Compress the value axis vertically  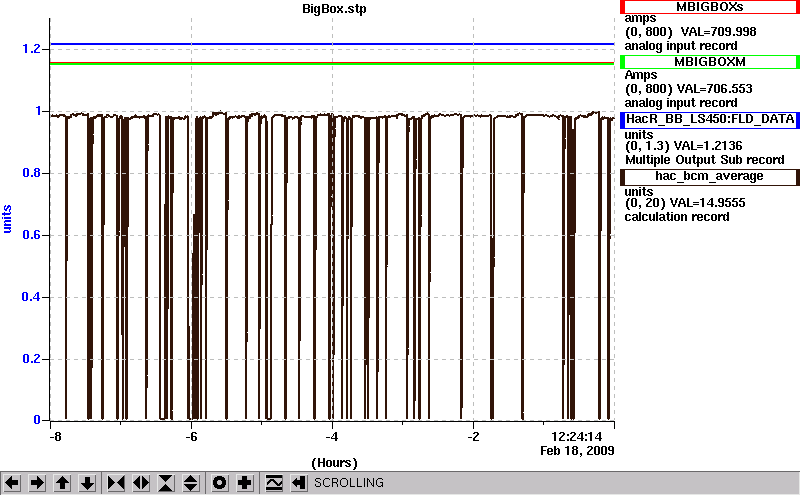click(166, 483)
